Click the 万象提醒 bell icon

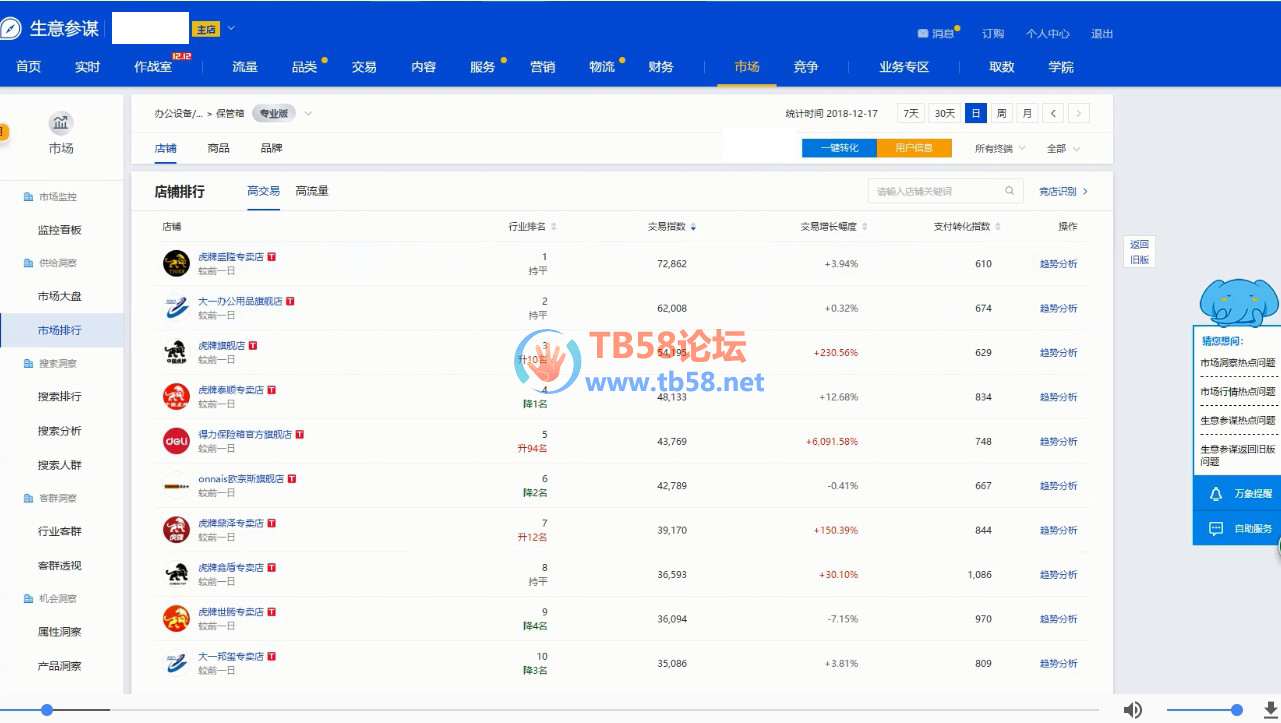(1216, 494)
